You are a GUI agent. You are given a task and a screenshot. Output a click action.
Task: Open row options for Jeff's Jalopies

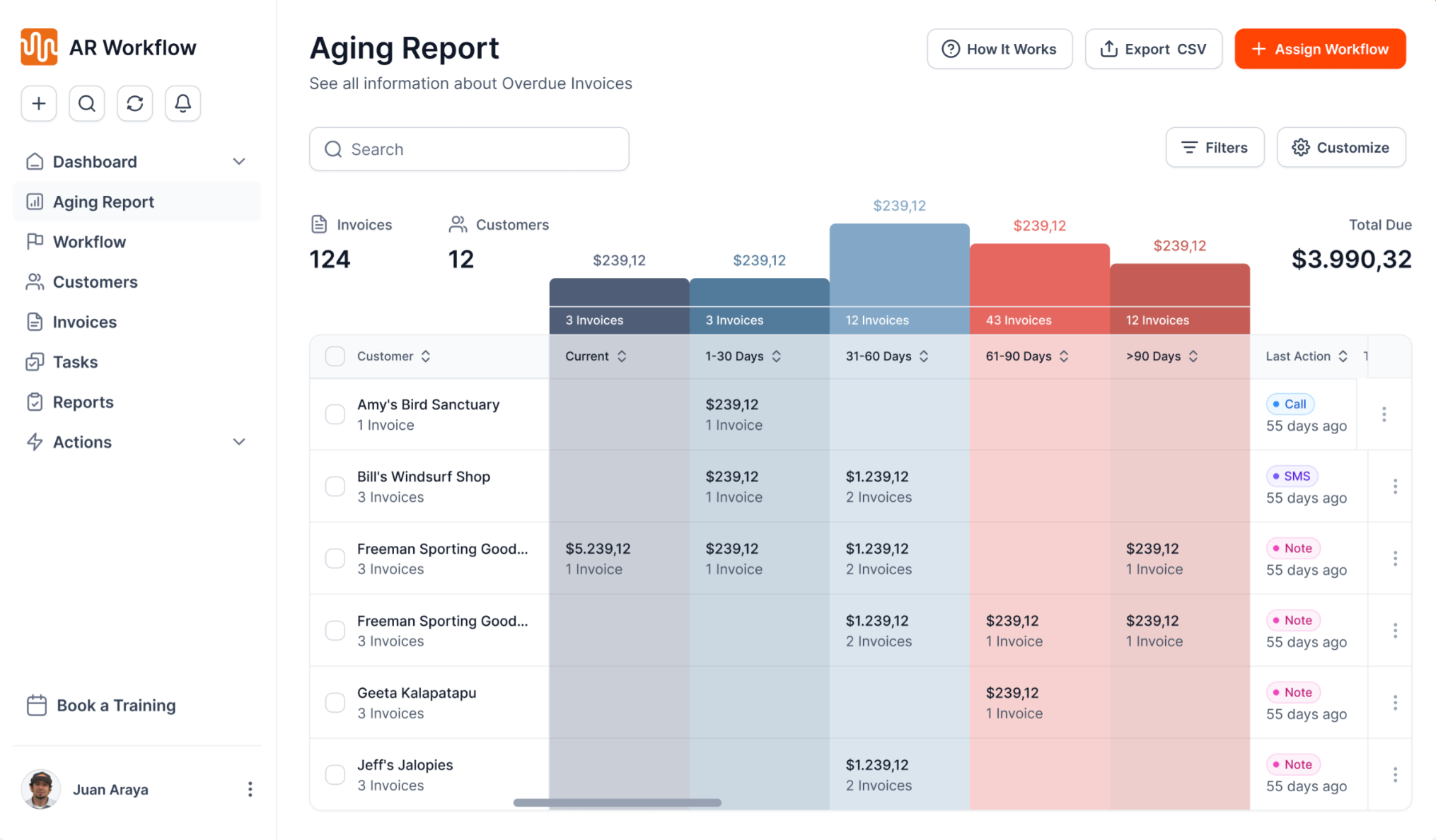[1395, 775]
